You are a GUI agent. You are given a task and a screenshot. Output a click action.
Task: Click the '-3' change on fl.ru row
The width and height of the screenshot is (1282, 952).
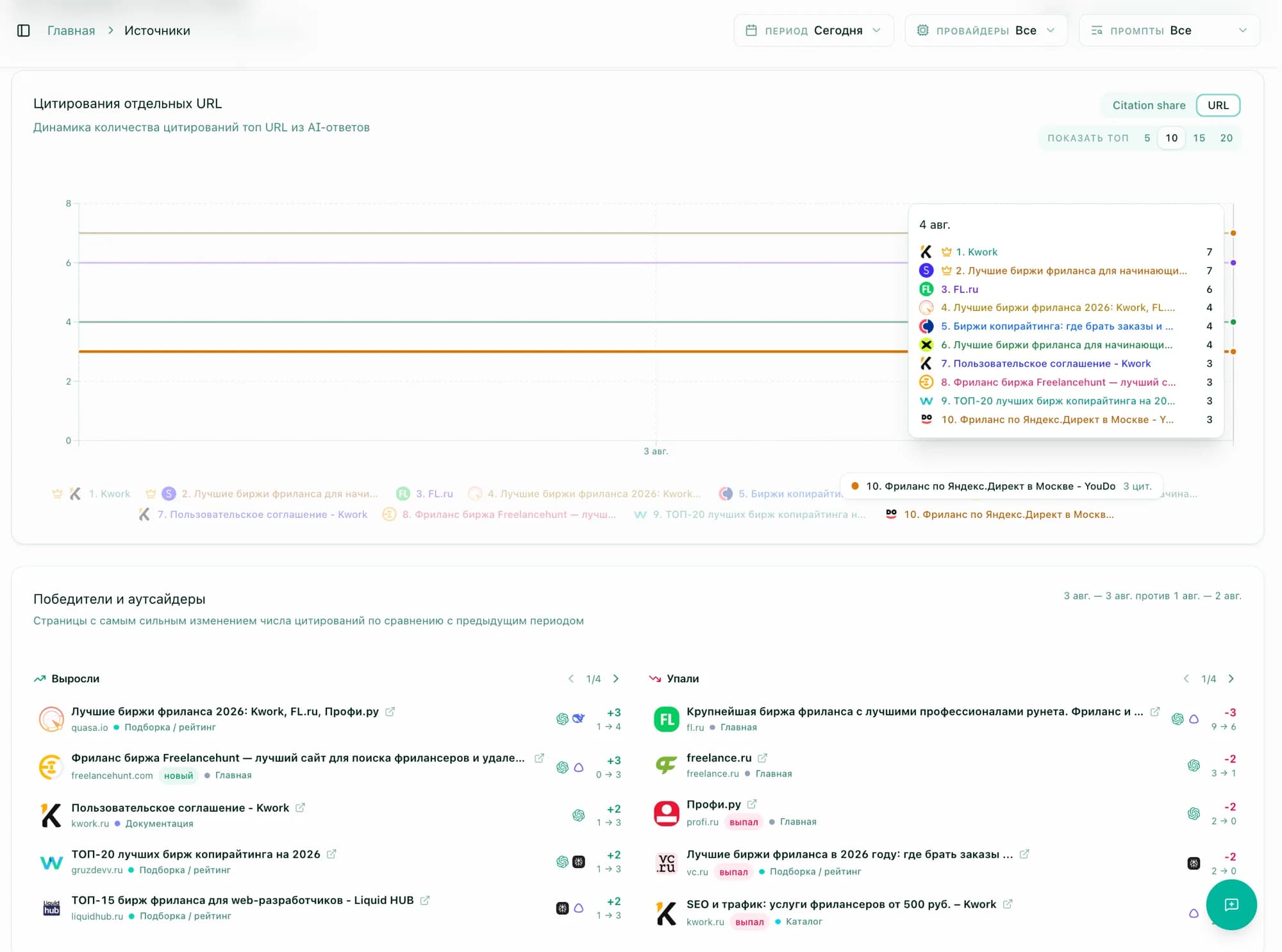[1230, 712]
